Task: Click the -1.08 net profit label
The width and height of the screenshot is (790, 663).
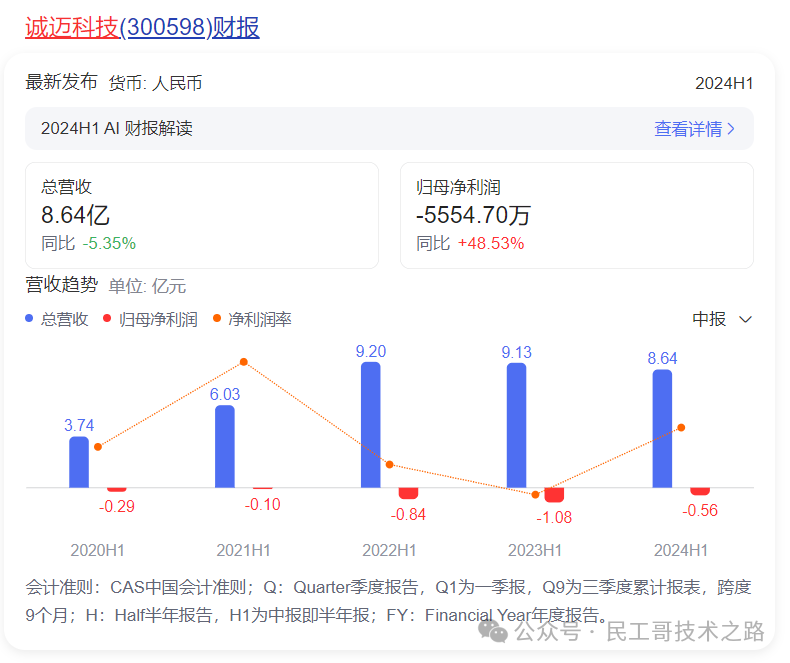Action: [554, 517]
